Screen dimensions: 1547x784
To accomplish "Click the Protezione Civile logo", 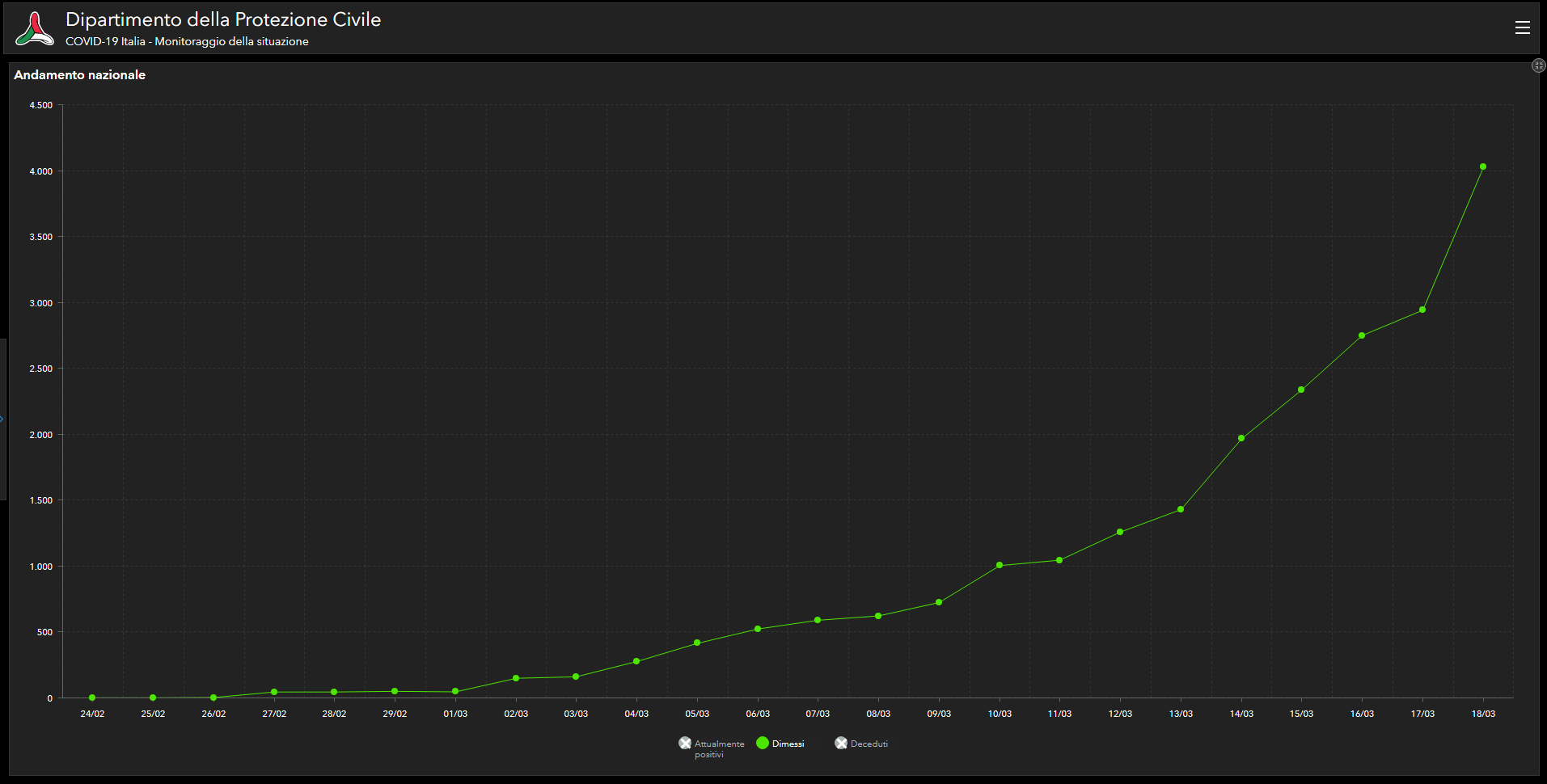I will 35,28.
